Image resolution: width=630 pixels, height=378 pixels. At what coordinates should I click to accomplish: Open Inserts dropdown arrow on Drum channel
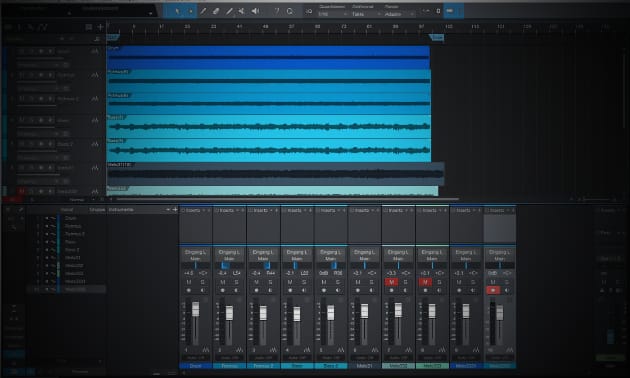point(203,210)
